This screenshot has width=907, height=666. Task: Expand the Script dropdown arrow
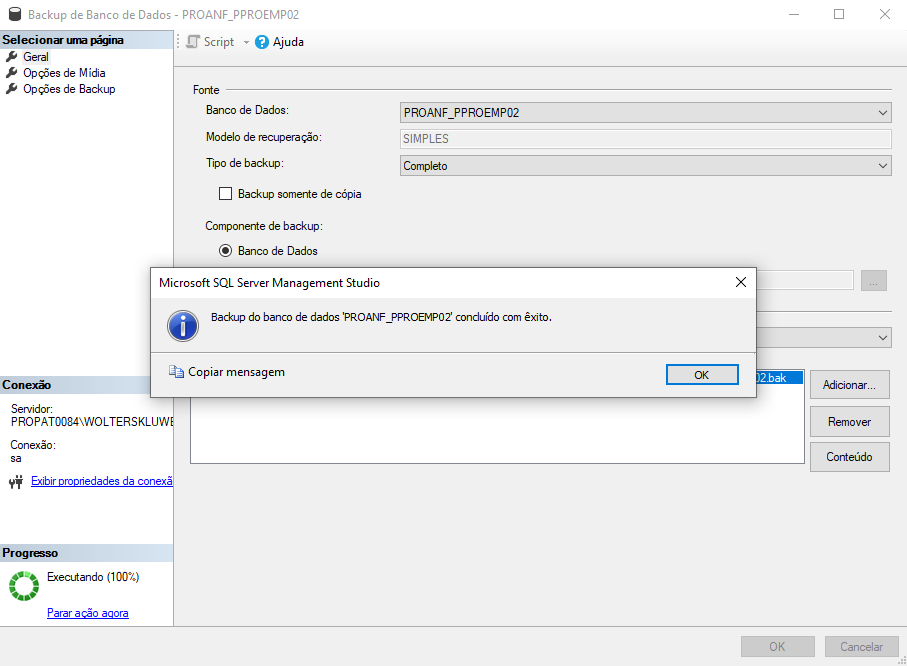coord(246,42)
